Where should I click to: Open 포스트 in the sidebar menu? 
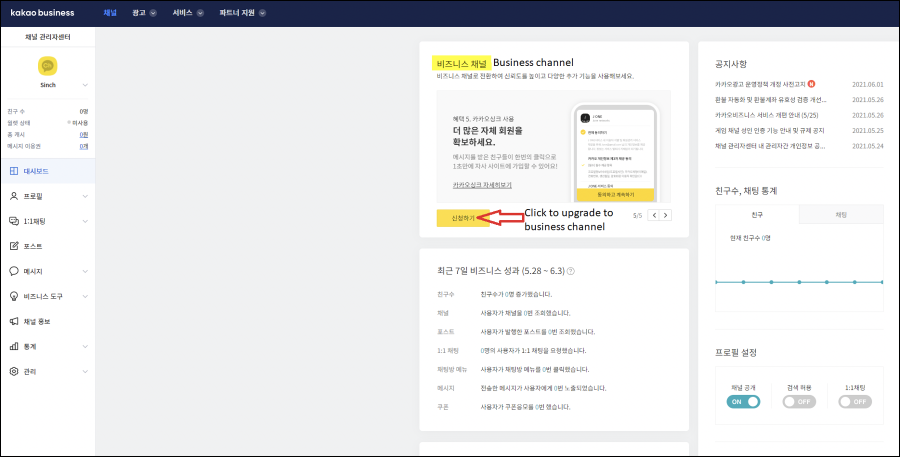[48, 246]
